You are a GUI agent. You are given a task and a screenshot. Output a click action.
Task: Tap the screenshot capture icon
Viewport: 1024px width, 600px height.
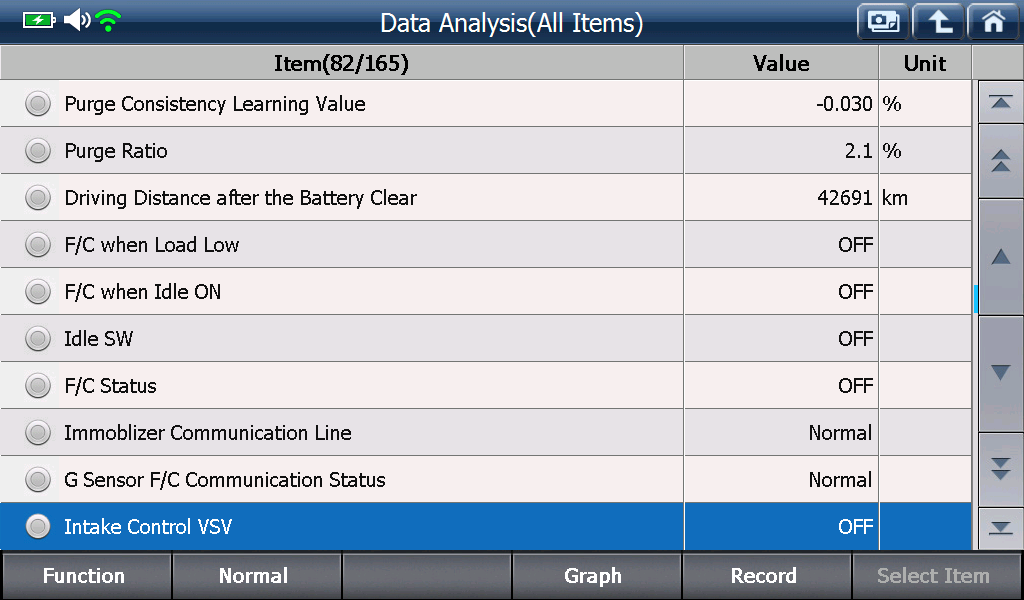tap(883, 22)
